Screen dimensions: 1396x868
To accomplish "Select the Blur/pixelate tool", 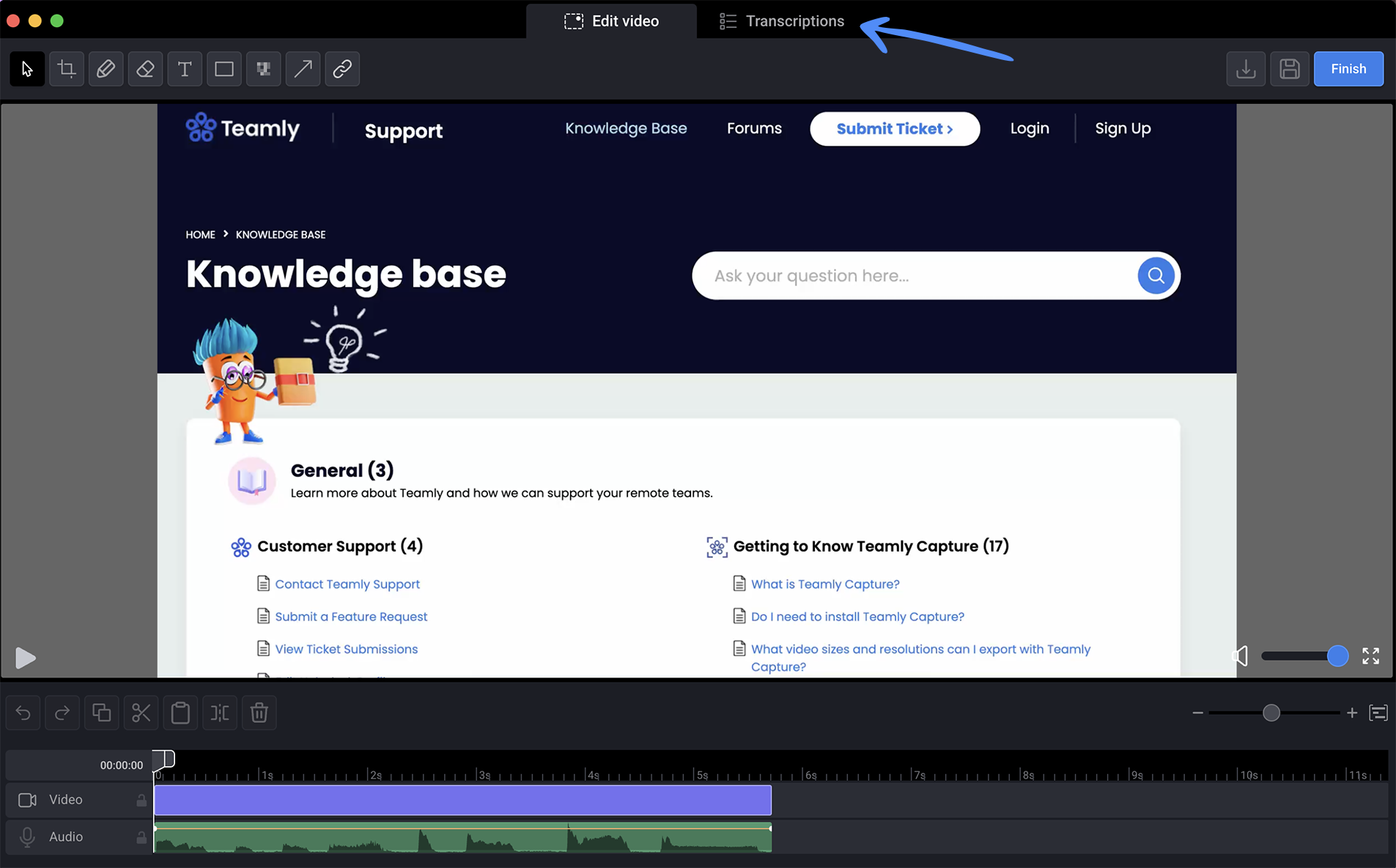I will pos(263,69).
